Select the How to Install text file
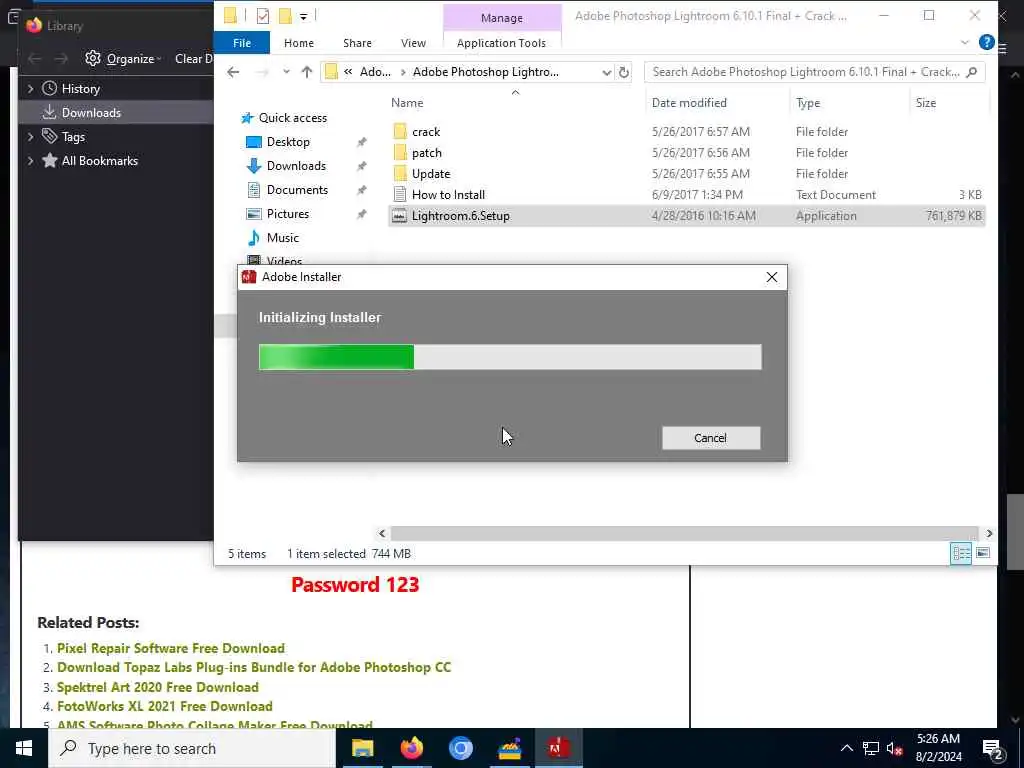1024x768 pixels. (x=448, y=195)
